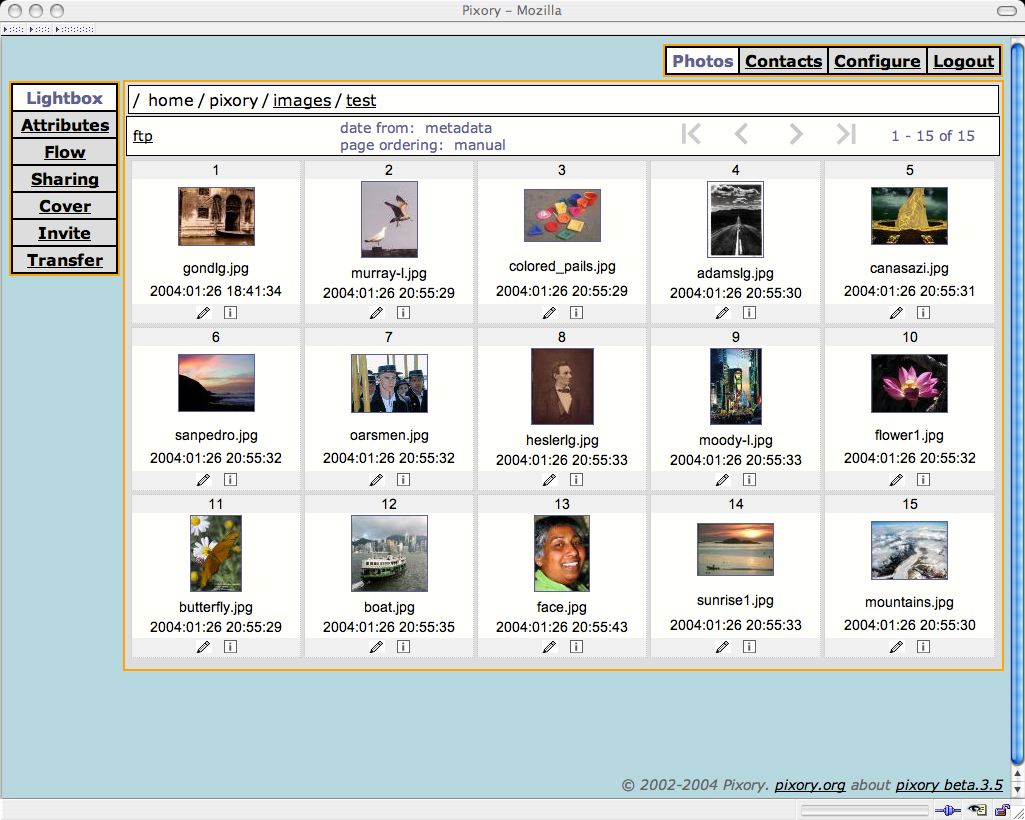Viewport: 1025px width, 820px height.
Task: Go to next page arrow
Action: tap(795, 134)
